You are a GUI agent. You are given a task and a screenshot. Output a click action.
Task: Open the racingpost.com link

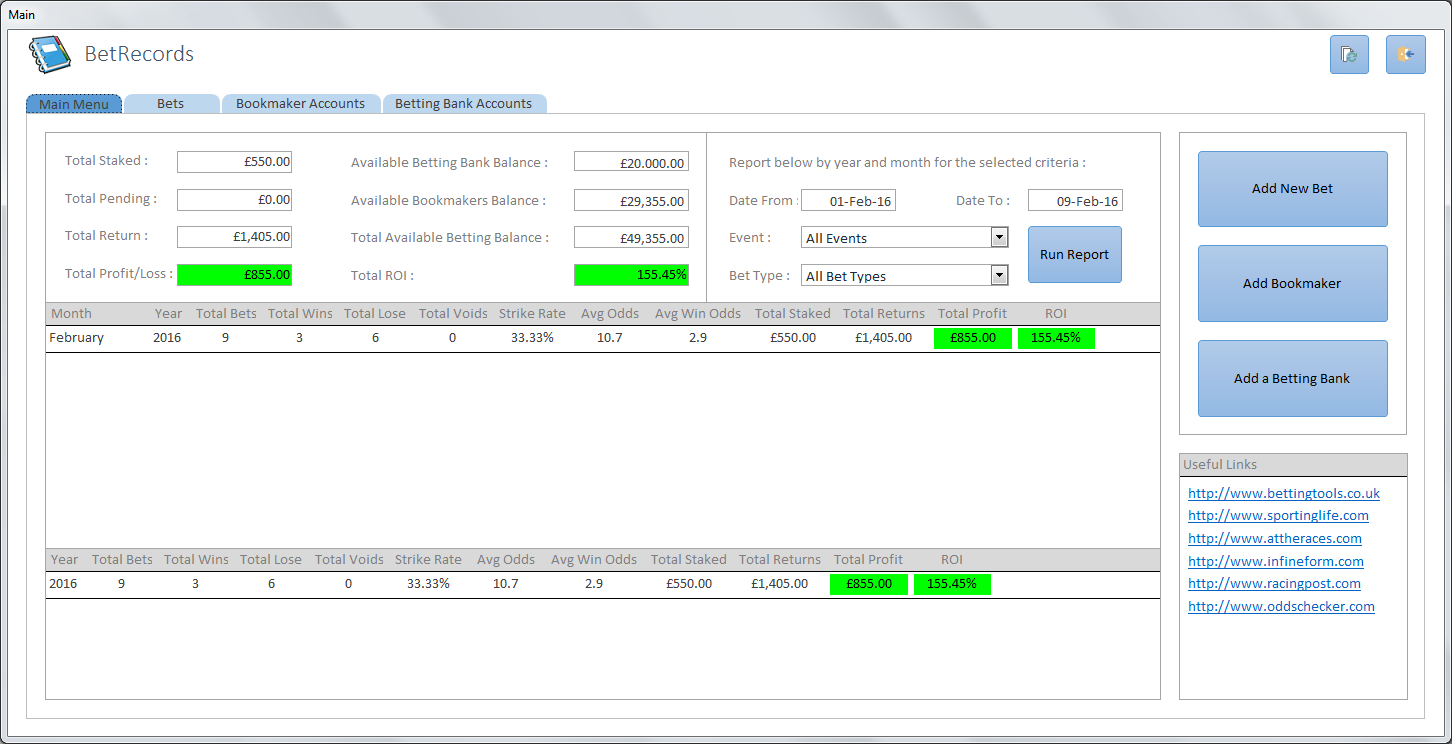[x=1274, y=584]
